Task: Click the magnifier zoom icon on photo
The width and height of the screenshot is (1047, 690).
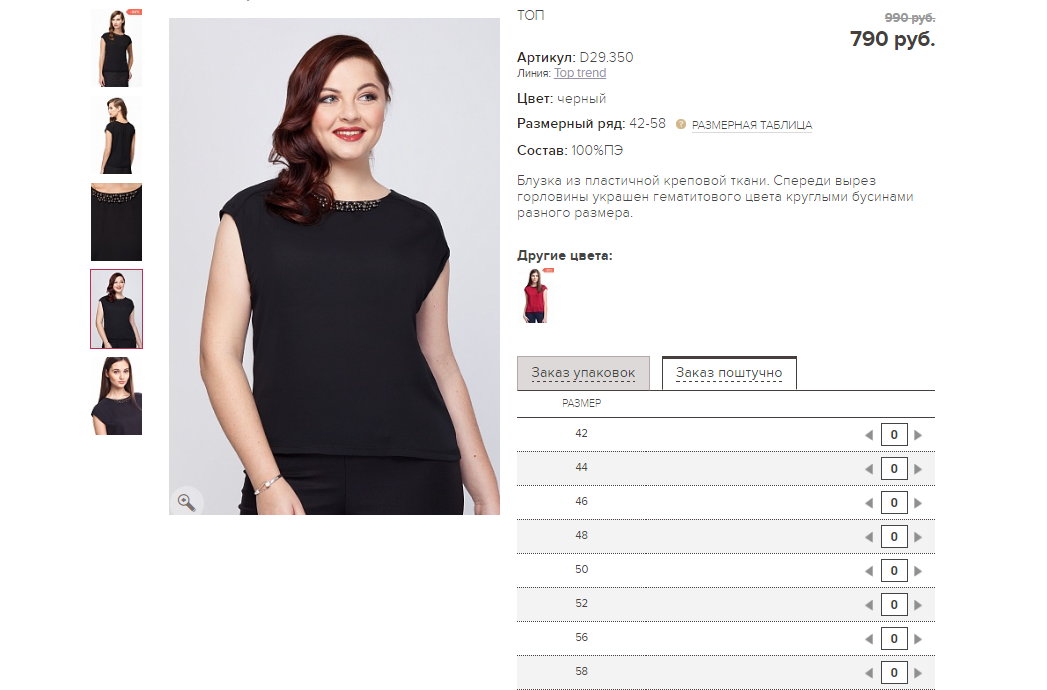Action: [x=186, y=502]
